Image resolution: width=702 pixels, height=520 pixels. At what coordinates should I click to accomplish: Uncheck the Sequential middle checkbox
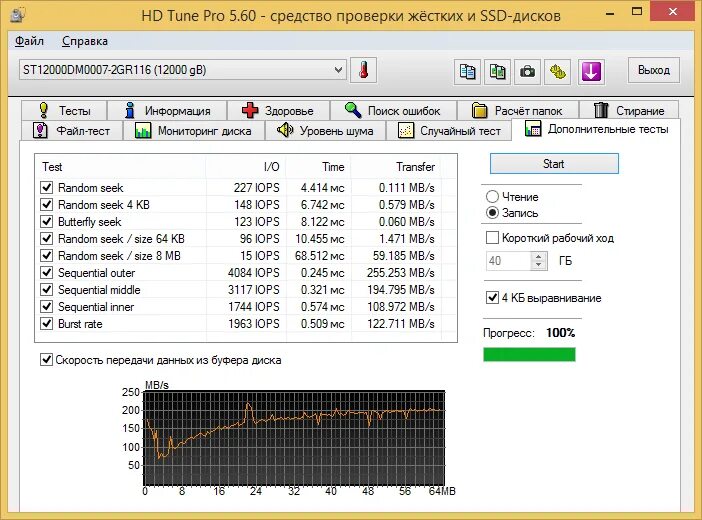tap(47, 290)
